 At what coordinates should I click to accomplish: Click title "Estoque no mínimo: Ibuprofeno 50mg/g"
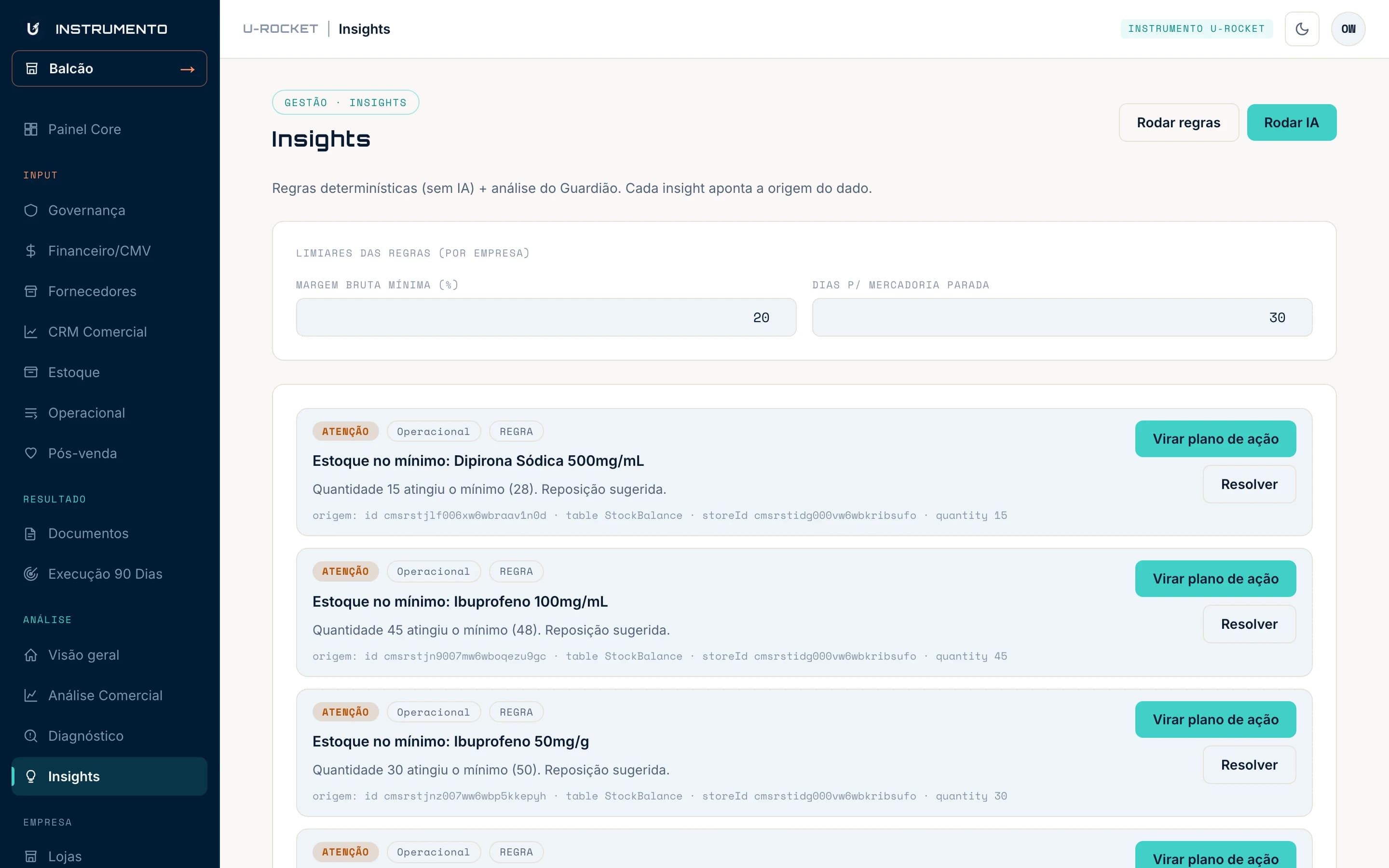coord(450,741)
